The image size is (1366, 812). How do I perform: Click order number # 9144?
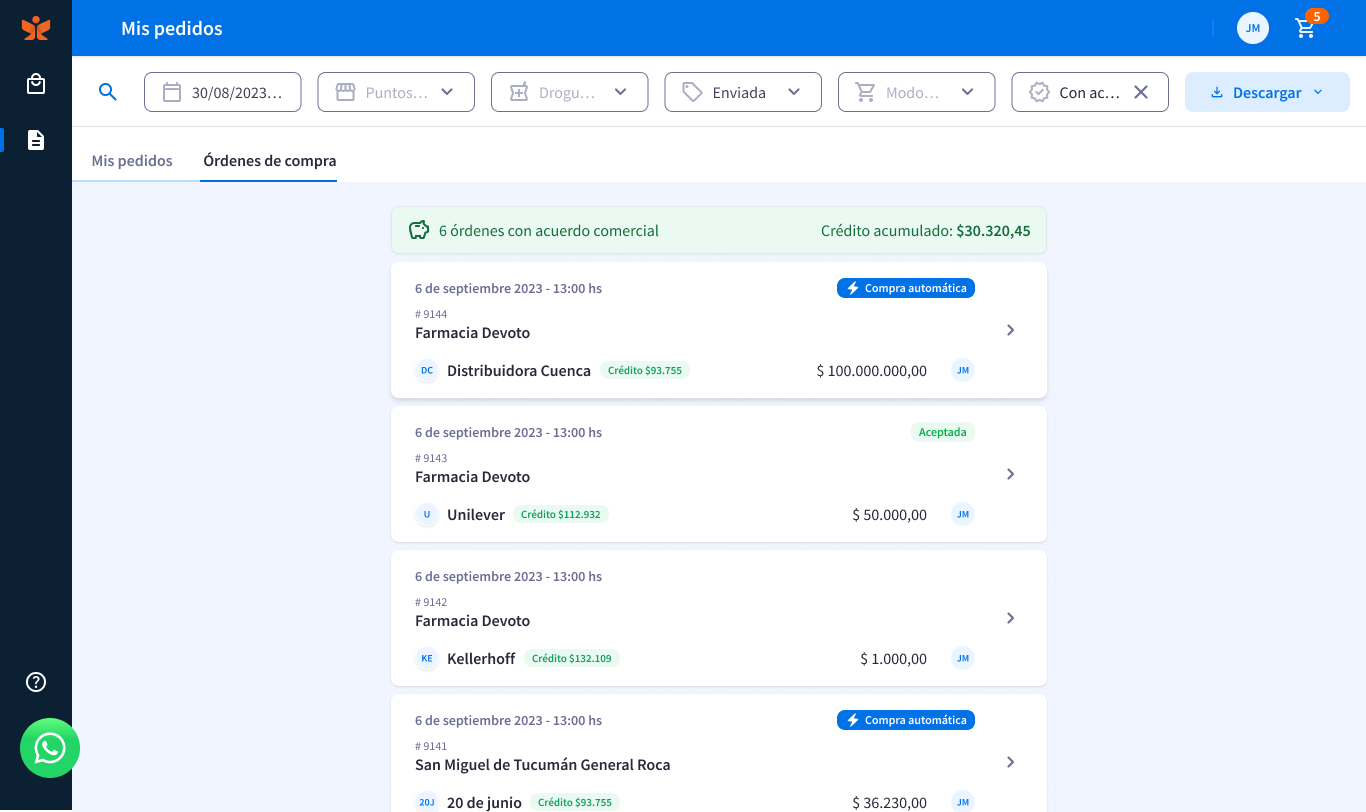(x=431, y=314)
